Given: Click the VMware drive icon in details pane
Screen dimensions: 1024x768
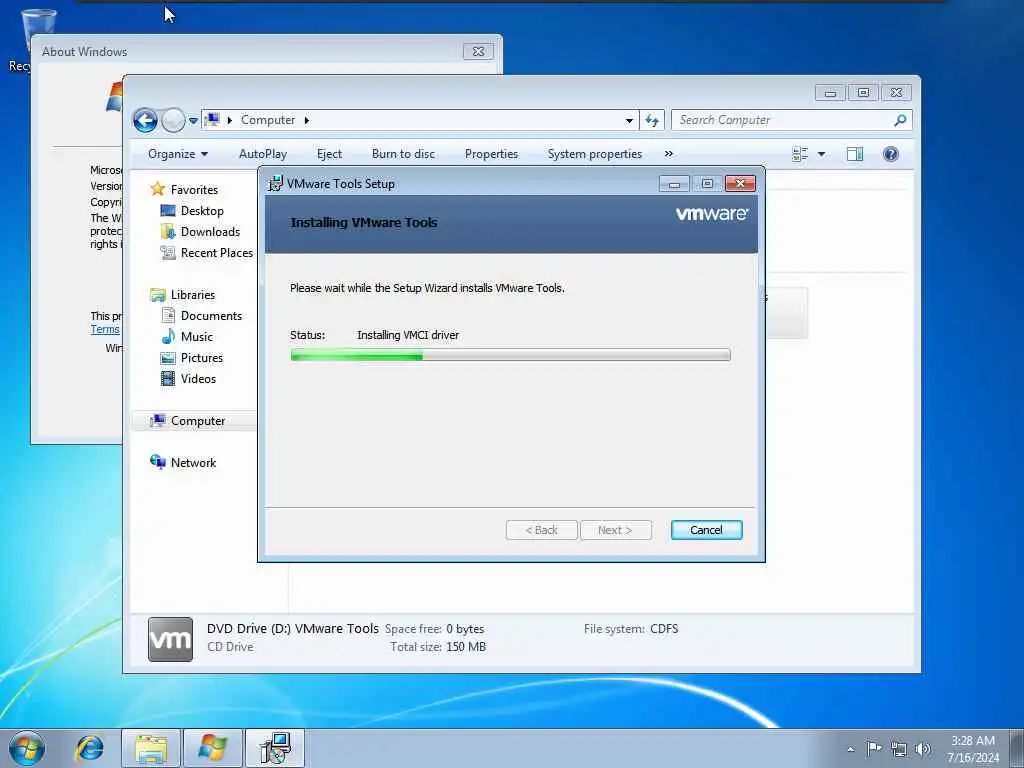Looking at the screenshot, I should point(170,639).
